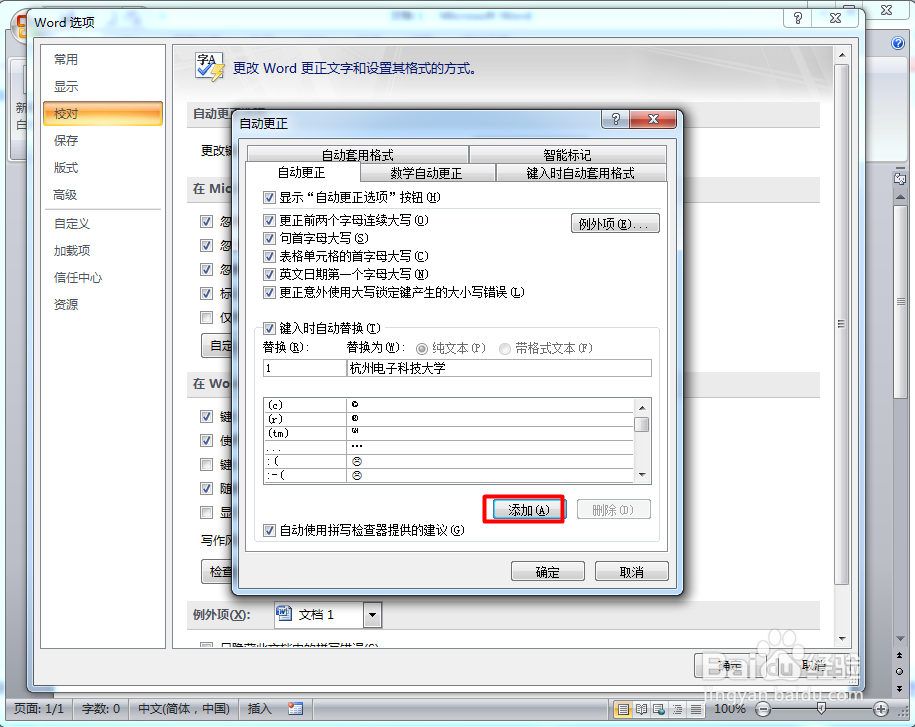The image size is (915, 727).
Task: Open the 例外项 文档 1 dropdown
Action: [x=372, y=614]
